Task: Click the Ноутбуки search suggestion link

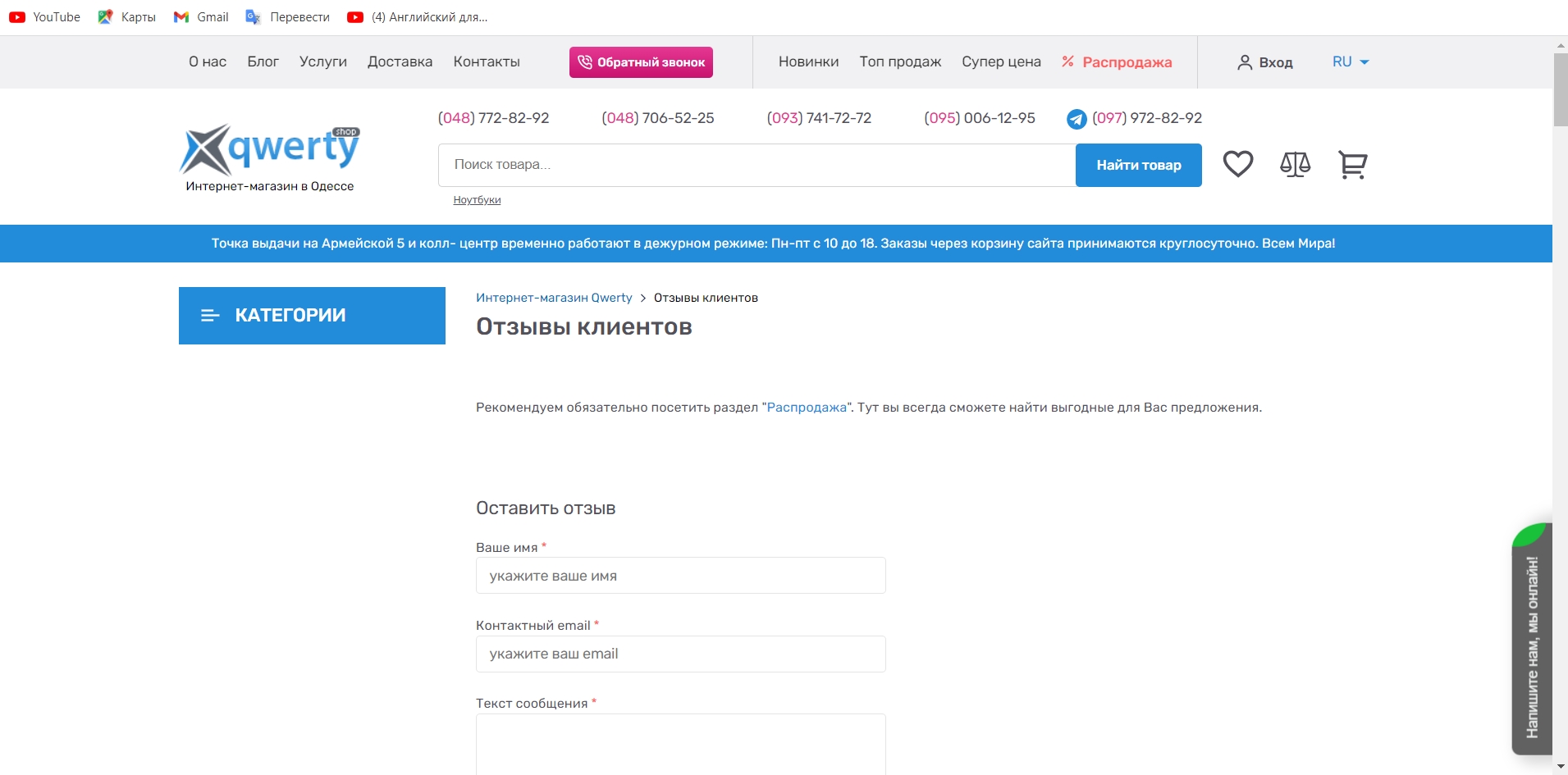Action: click(477, 200)
